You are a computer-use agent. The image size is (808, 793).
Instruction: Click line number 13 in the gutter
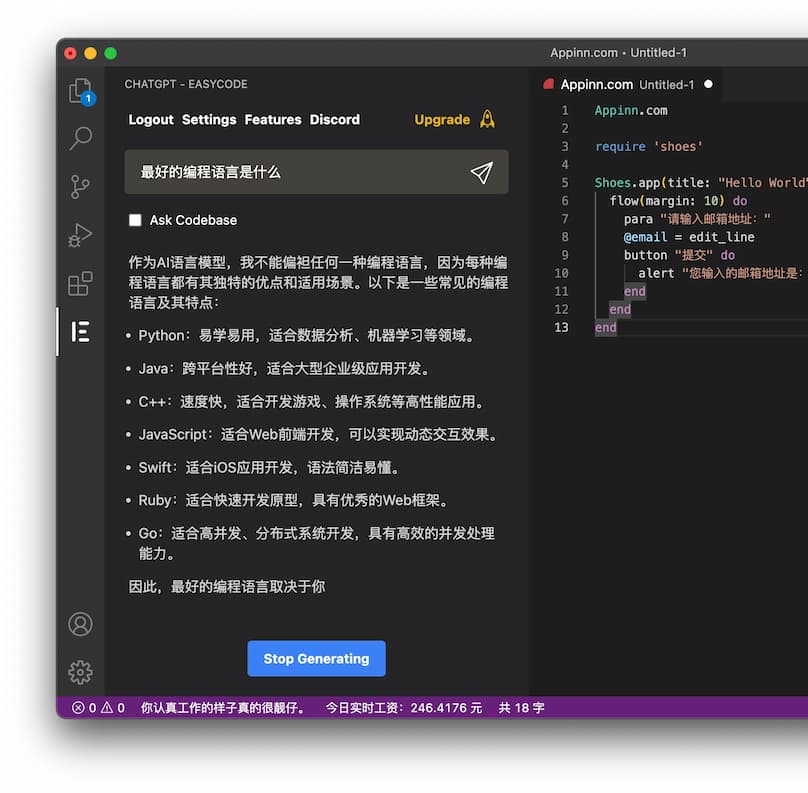click(561, 328)
